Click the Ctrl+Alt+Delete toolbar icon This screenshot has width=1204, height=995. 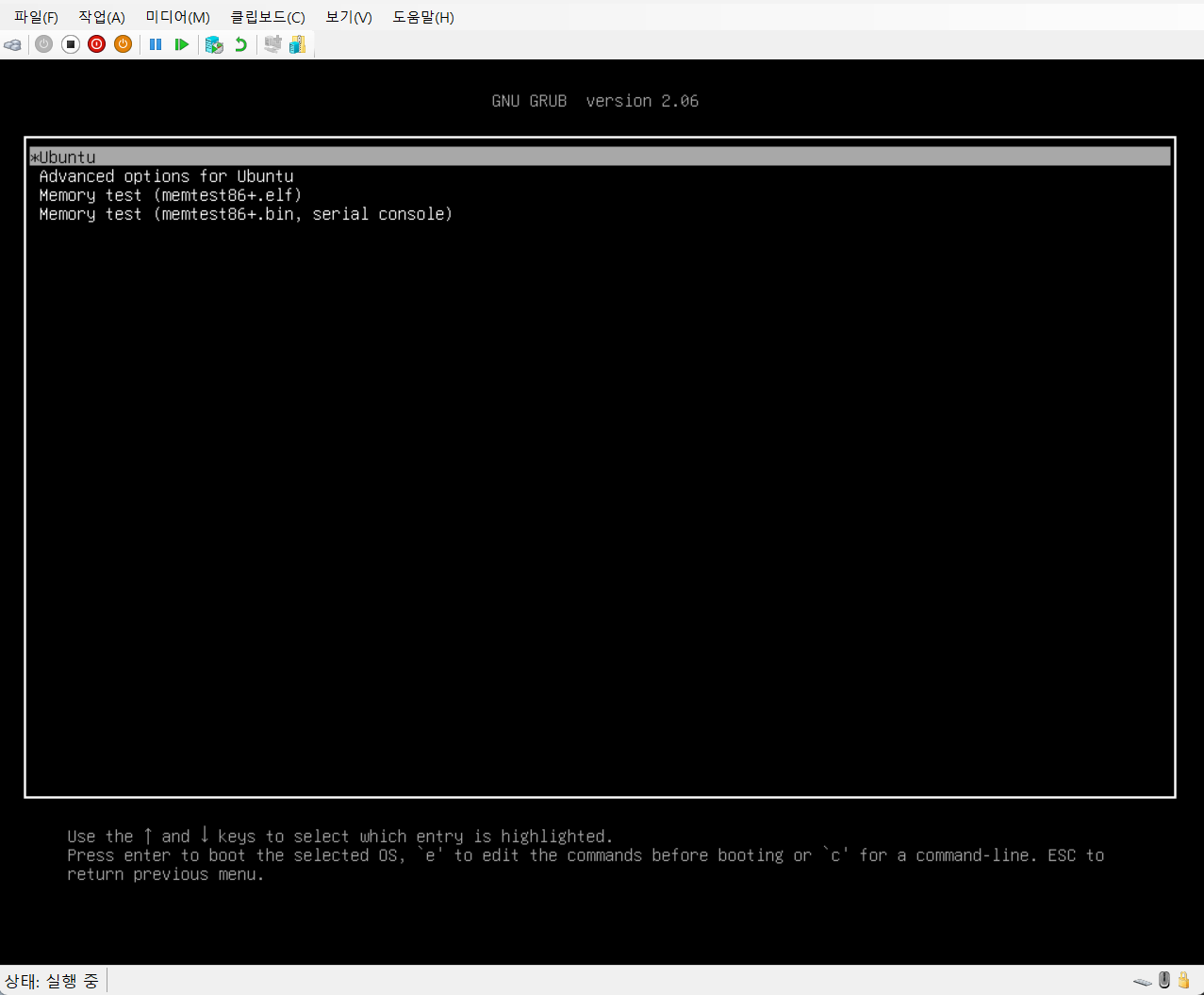tap(12, 44)
